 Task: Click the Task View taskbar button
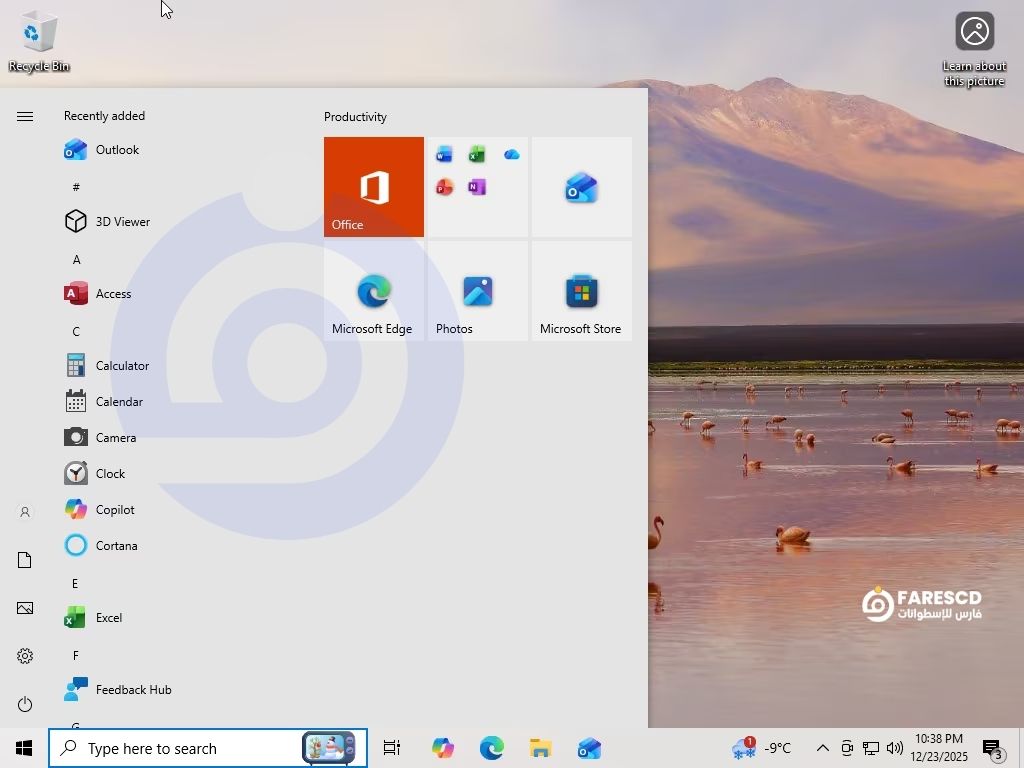pos(392,748)
